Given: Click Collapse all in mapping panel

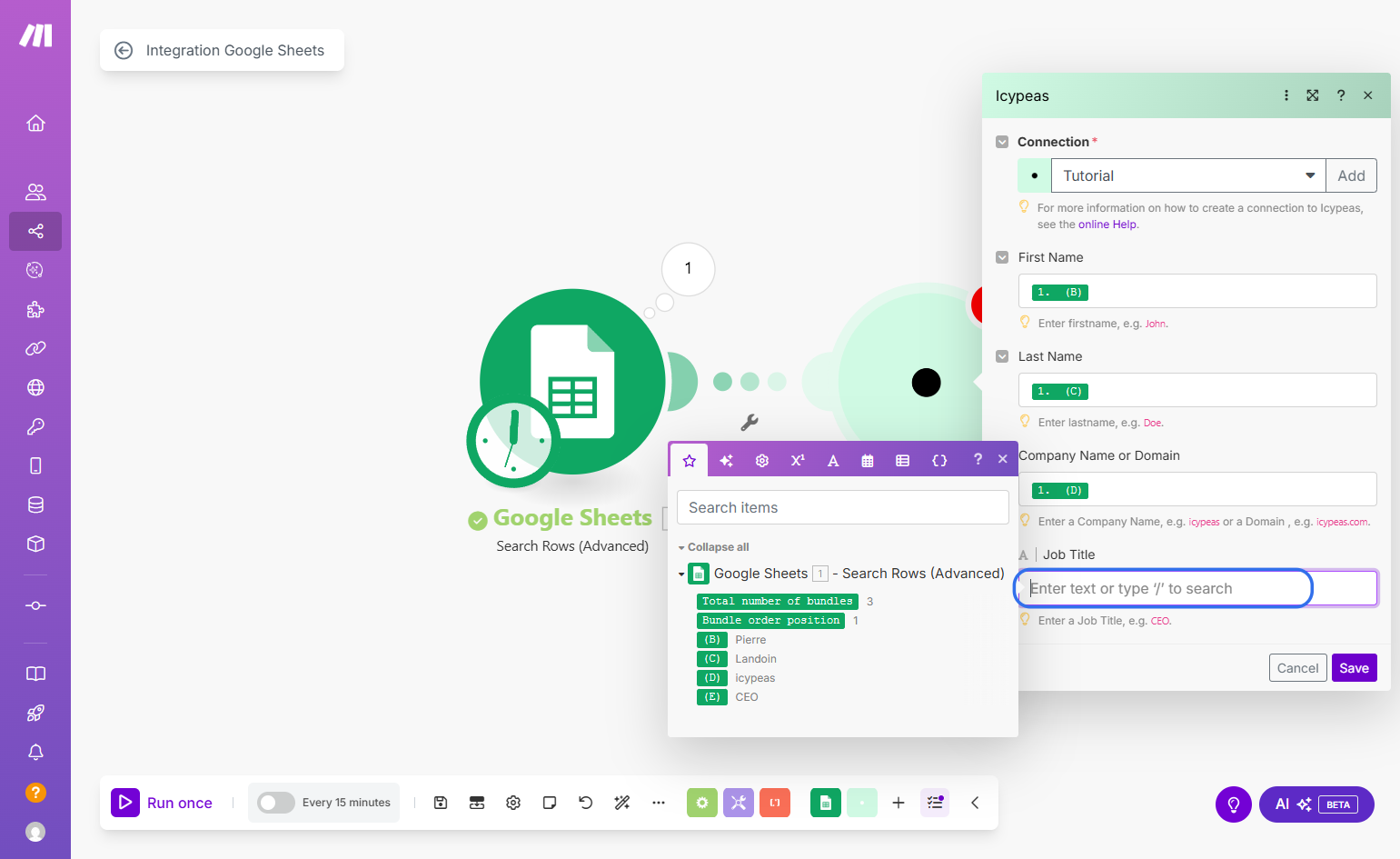Looking at the screenshot, I should [714, 547].
